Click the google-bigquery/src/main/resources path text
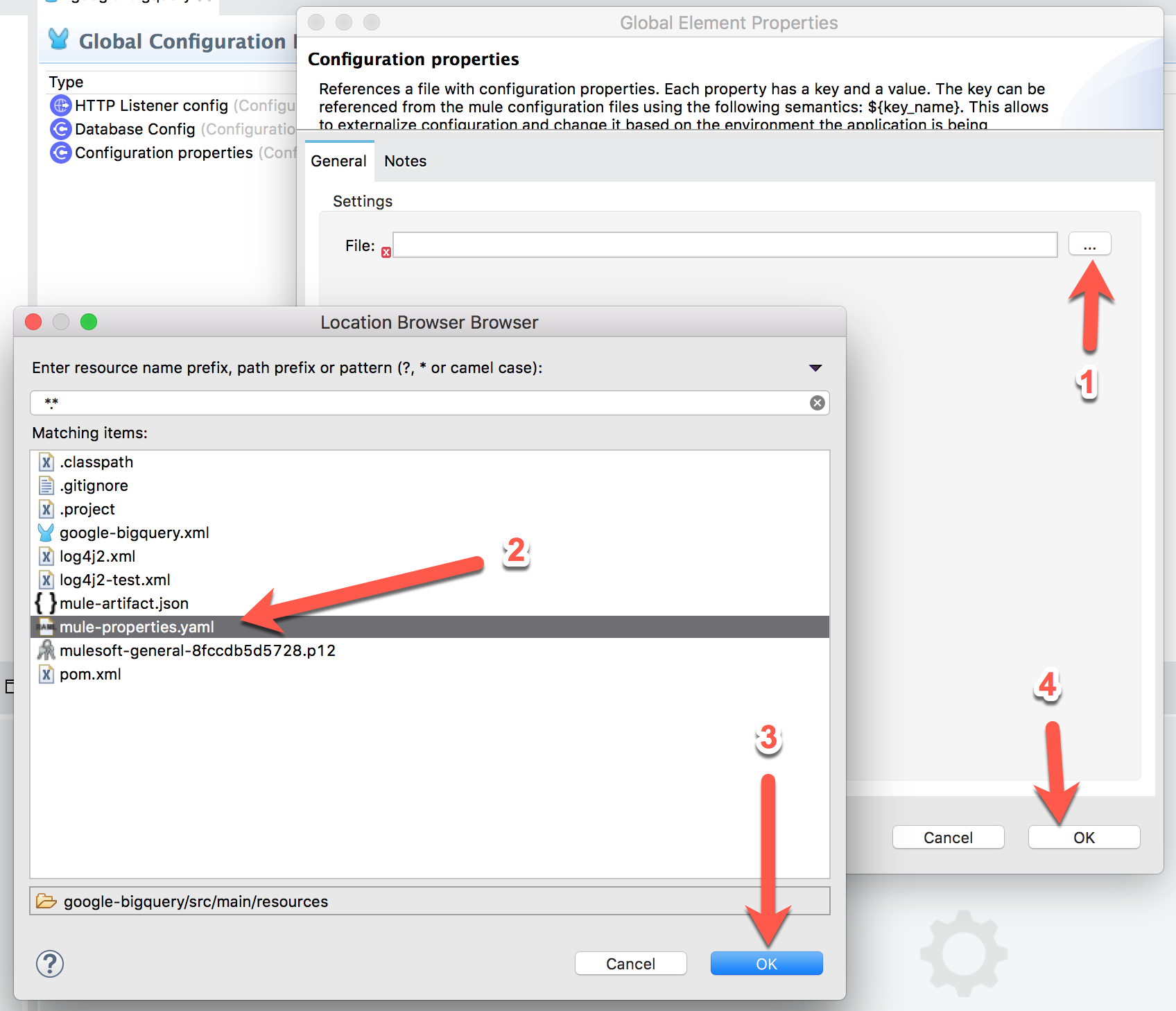This screenshot has height=1011, width=1176. 196,901
